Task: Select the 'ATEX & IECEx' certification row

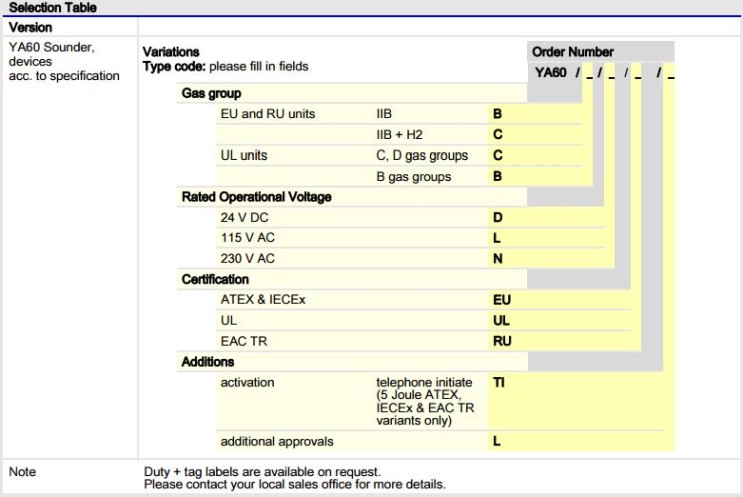Action: [x=263, y=300]
